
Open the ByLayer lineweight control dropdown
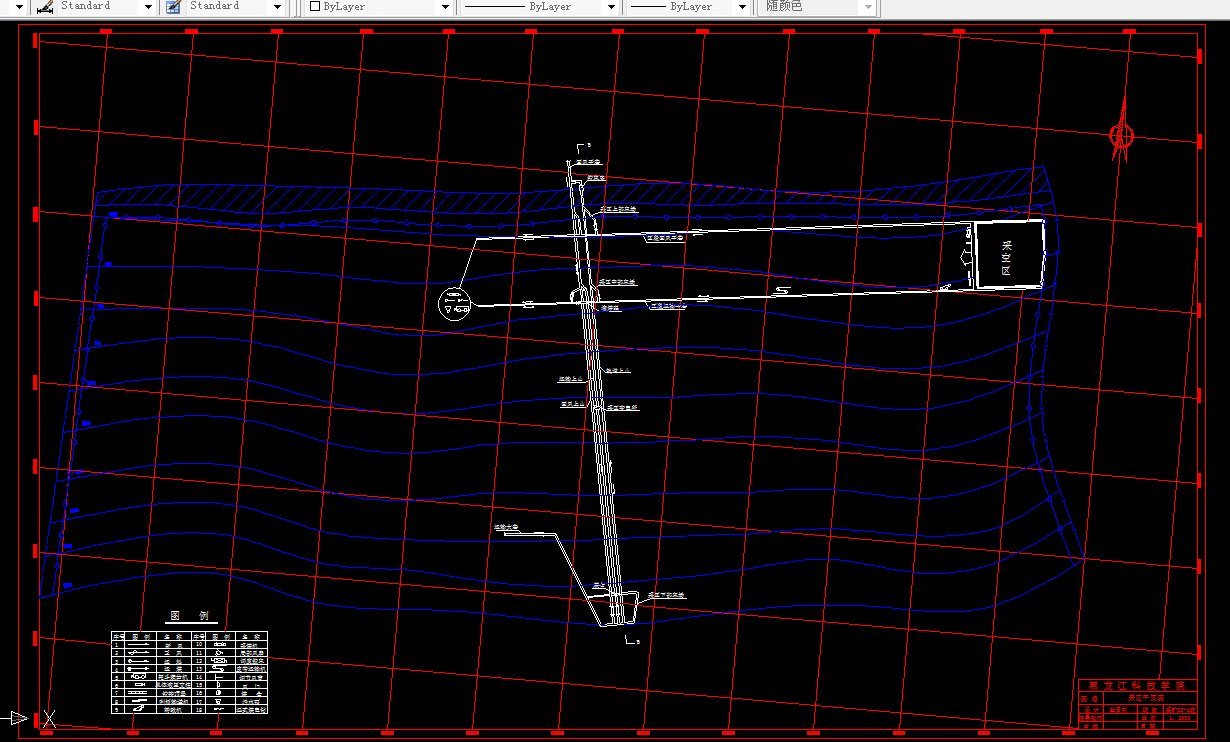coord(742,6)
